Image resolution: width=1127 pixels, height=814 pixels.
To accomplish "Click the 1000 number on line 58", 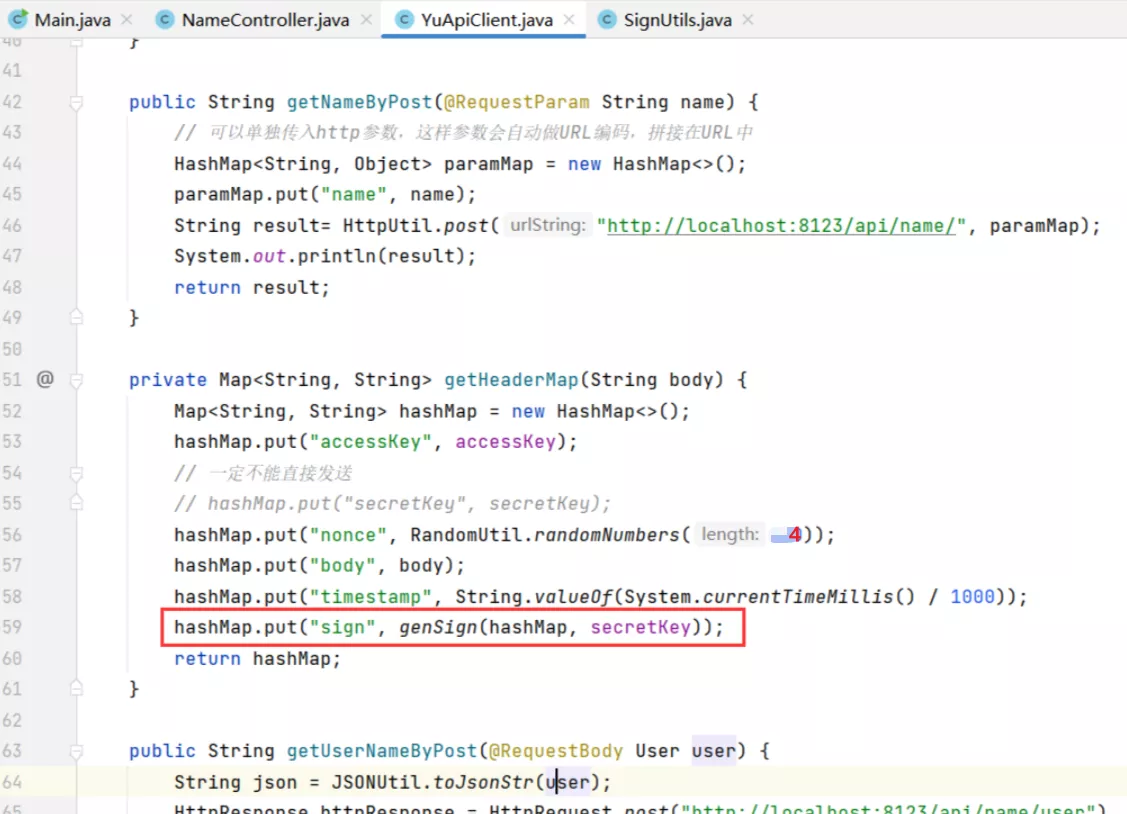I will pyautogui.click(x=972, y=596).
